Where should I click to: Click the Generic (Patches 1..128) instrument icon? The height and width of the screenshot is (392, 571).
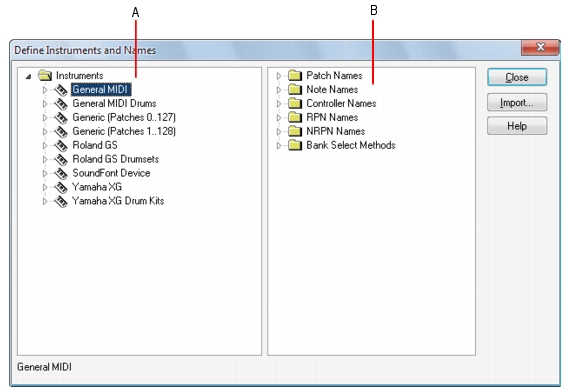(61, 132)
